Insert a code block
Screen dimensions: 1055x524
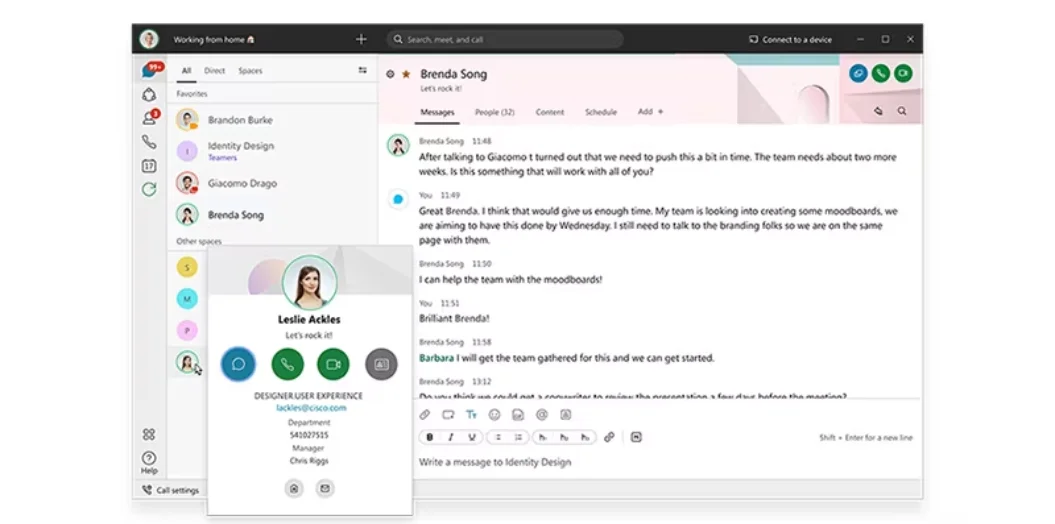636,437
